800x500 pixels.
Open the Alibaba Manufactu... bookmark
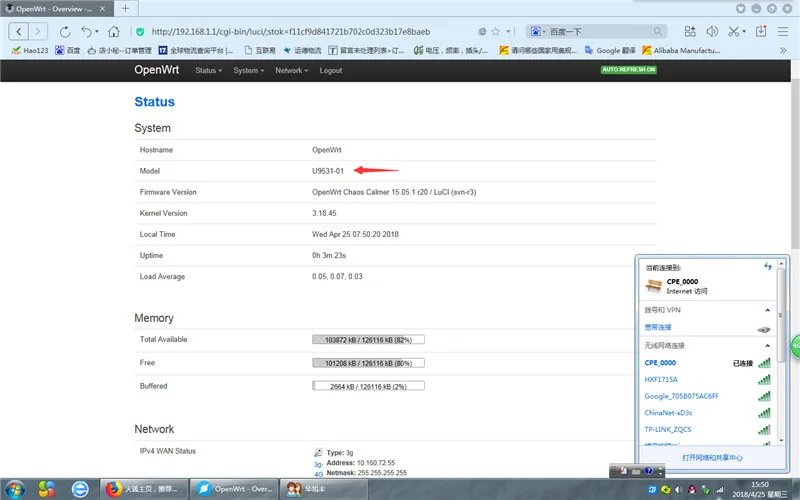tap(681, 51)
